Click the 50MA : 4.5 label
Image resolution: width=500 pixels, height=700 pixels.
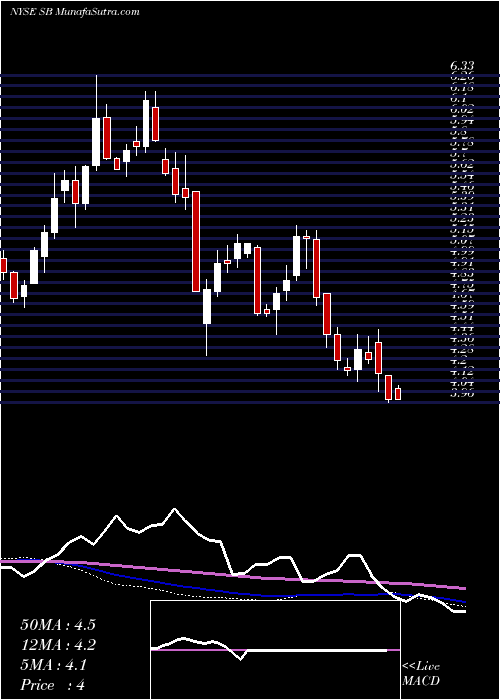pyautogui.click(x=58, y=625)
